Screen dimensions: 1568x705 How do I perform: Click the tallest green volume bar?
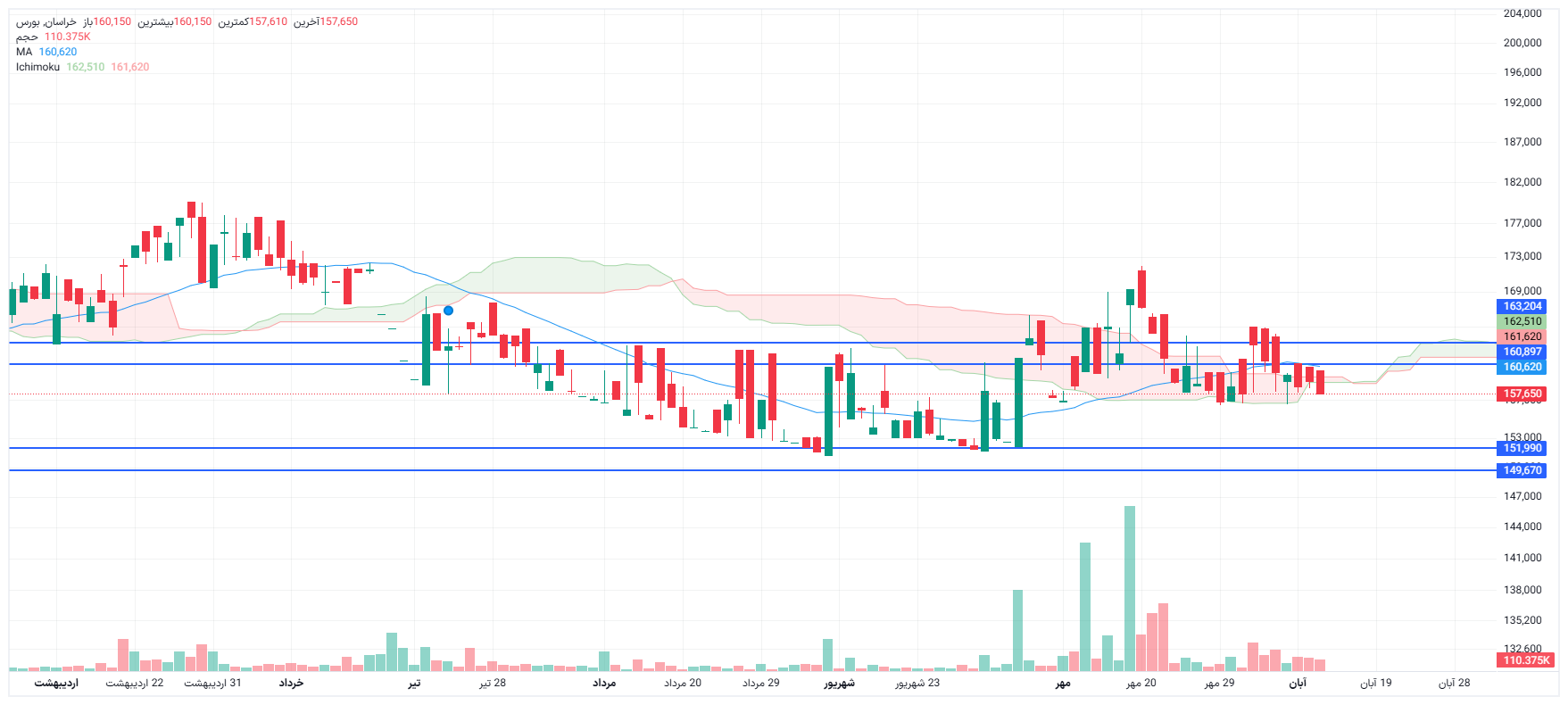pos(1130,589)
